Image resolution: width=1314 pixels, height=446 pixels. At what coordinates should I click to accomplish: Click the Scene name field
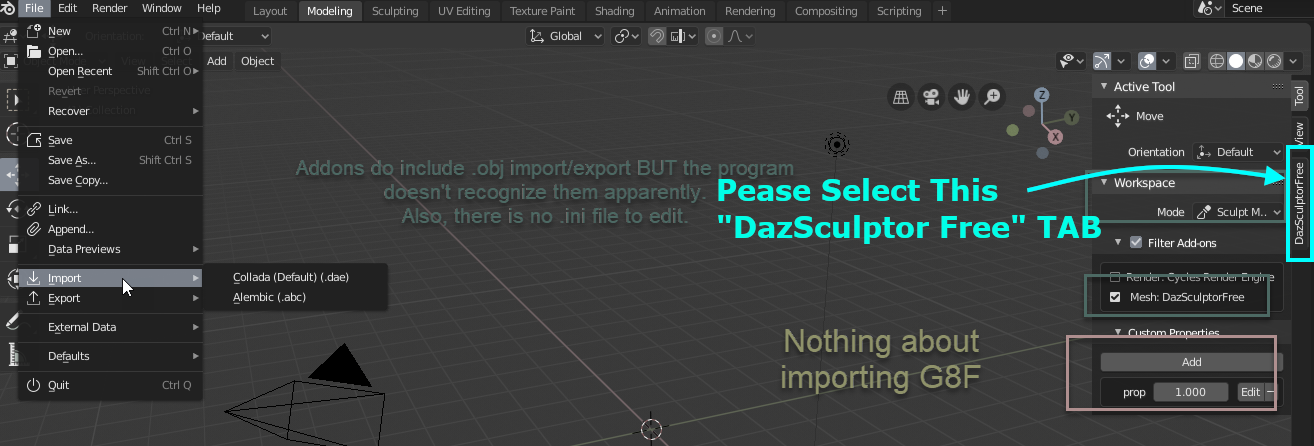click(1270, 8)
